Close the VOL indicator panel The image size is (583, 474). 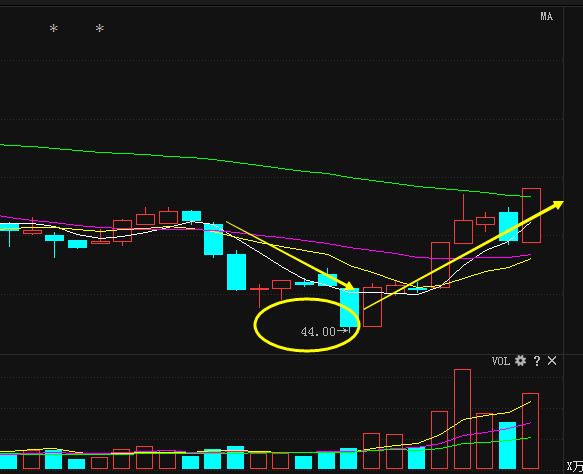[x=552, y=361]
